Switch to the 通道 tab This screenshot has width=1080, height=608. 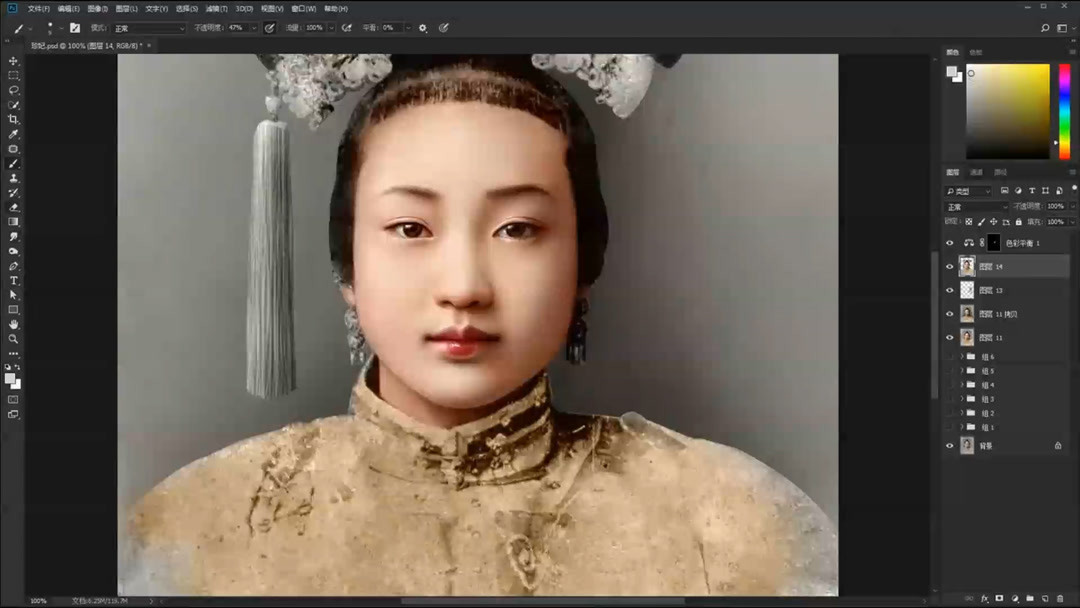click(x=977, y=172)
